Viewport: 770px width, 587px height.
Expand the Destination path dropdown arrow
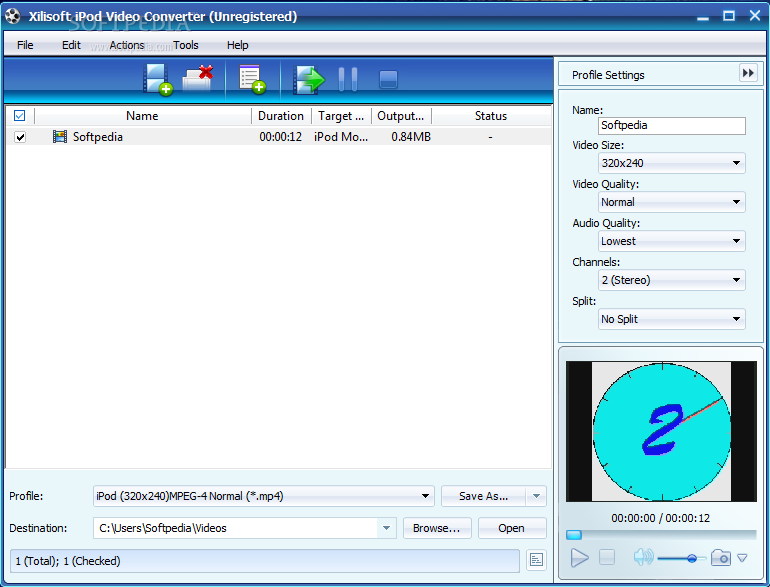coord(386,528)
